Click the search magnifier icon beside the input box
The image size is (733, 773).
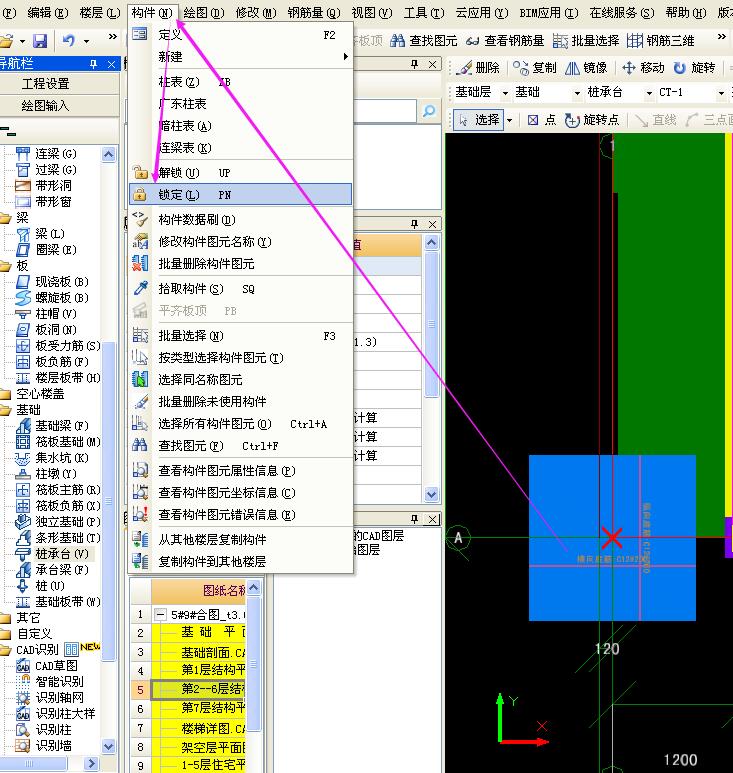coord(429,111)
